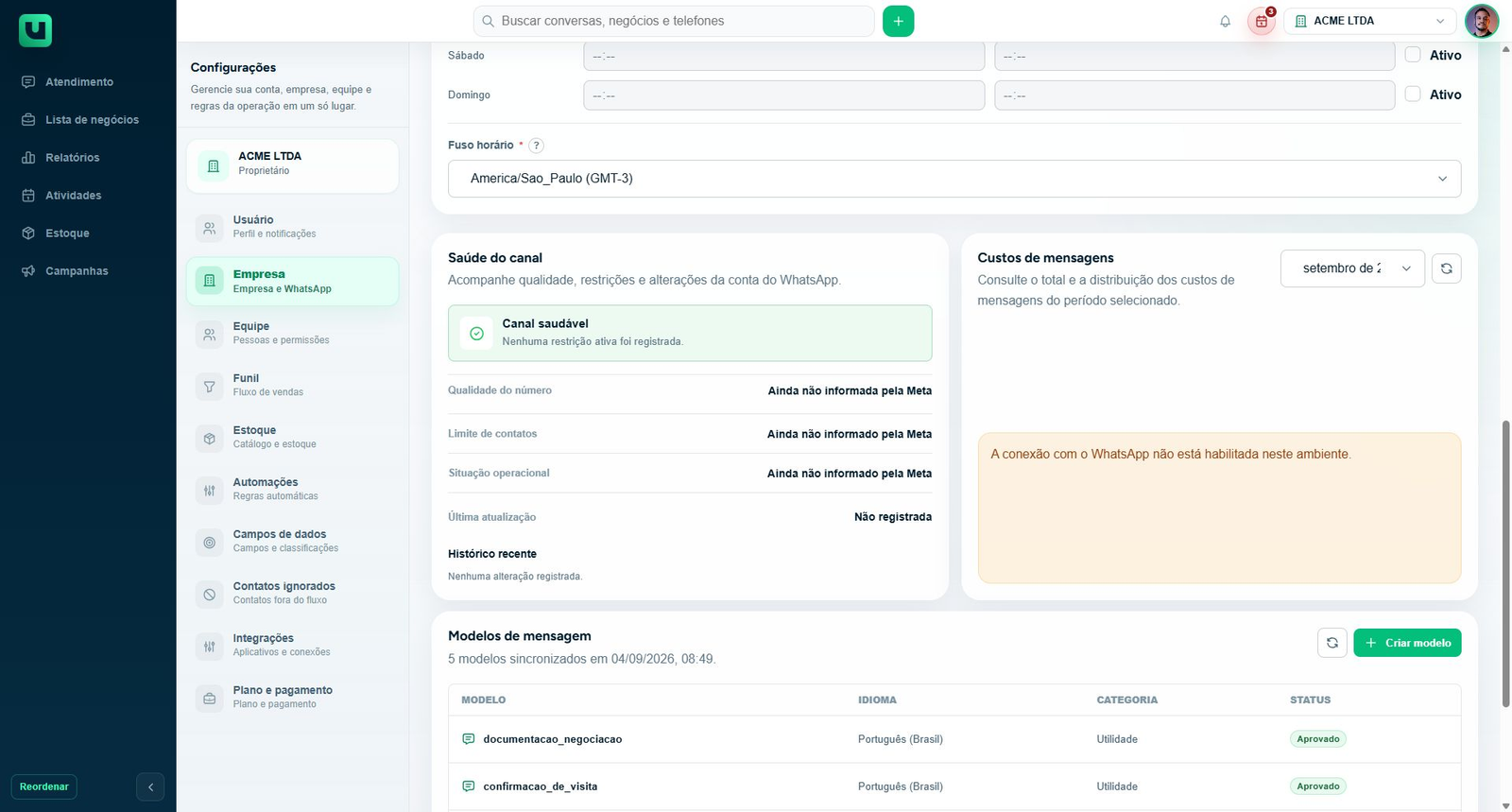
Task: Click the Criar modelo button
Action: coord(1407,643)
